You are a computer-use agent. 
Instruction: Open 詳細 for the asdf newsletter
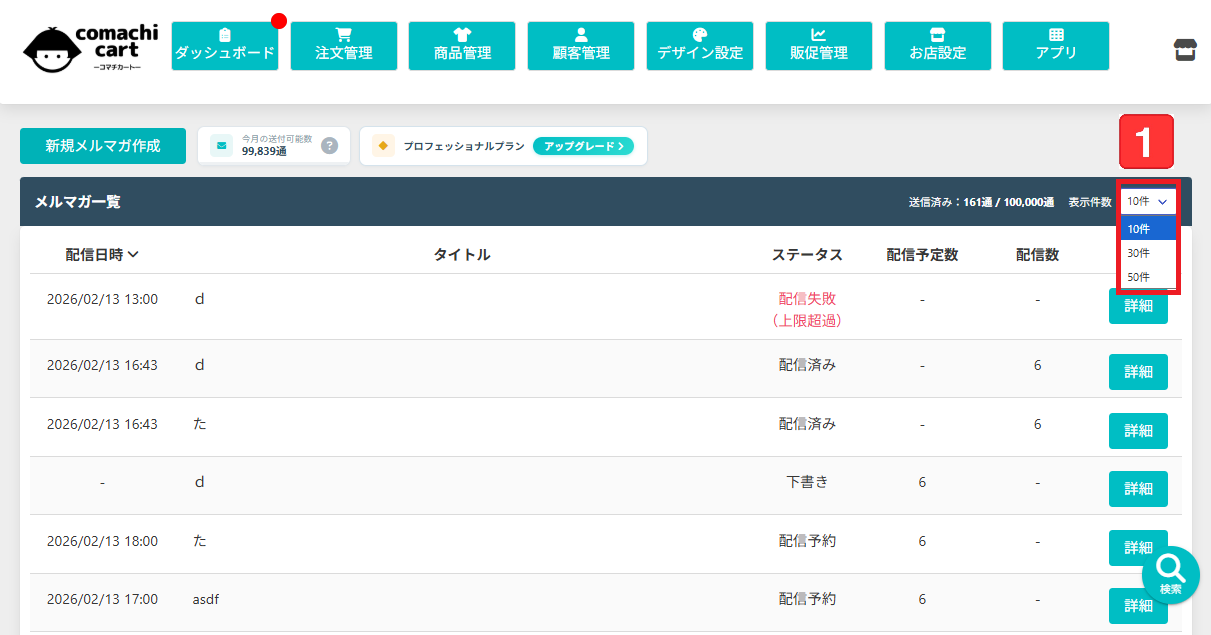1138,606
